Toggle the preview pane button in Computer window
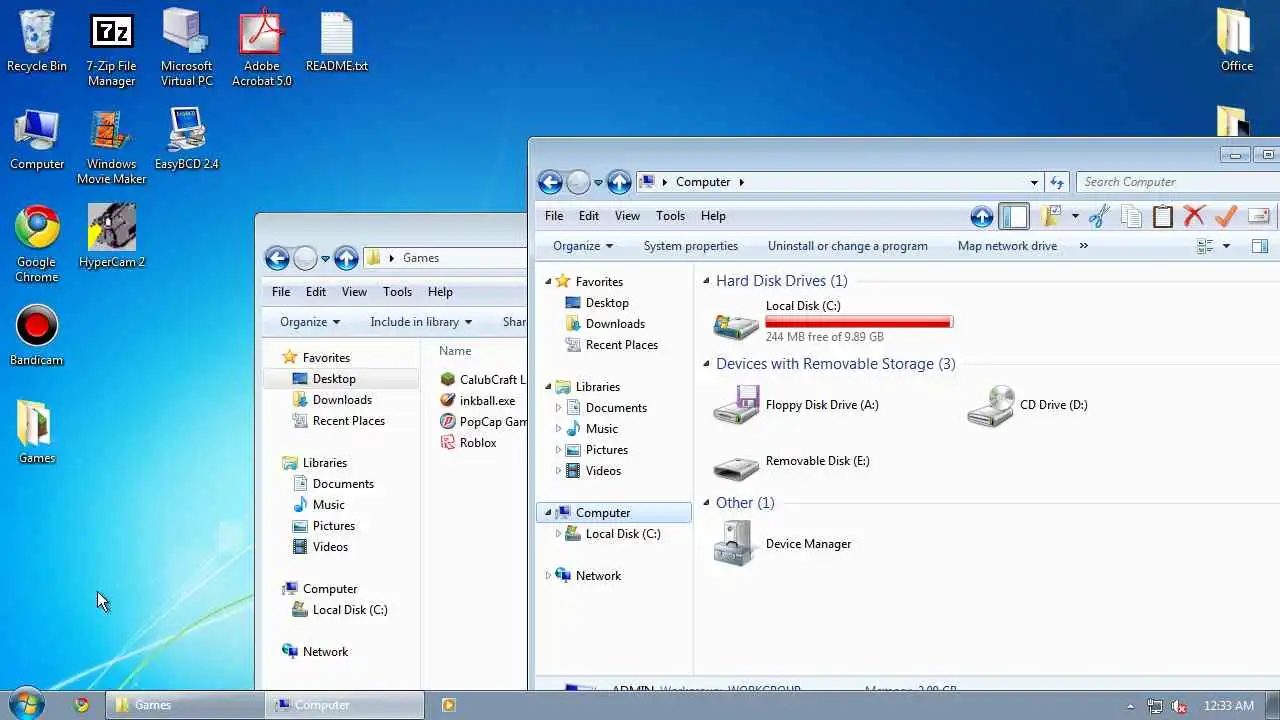This screenshot has height=720, width=1280. pos(1259,246)
